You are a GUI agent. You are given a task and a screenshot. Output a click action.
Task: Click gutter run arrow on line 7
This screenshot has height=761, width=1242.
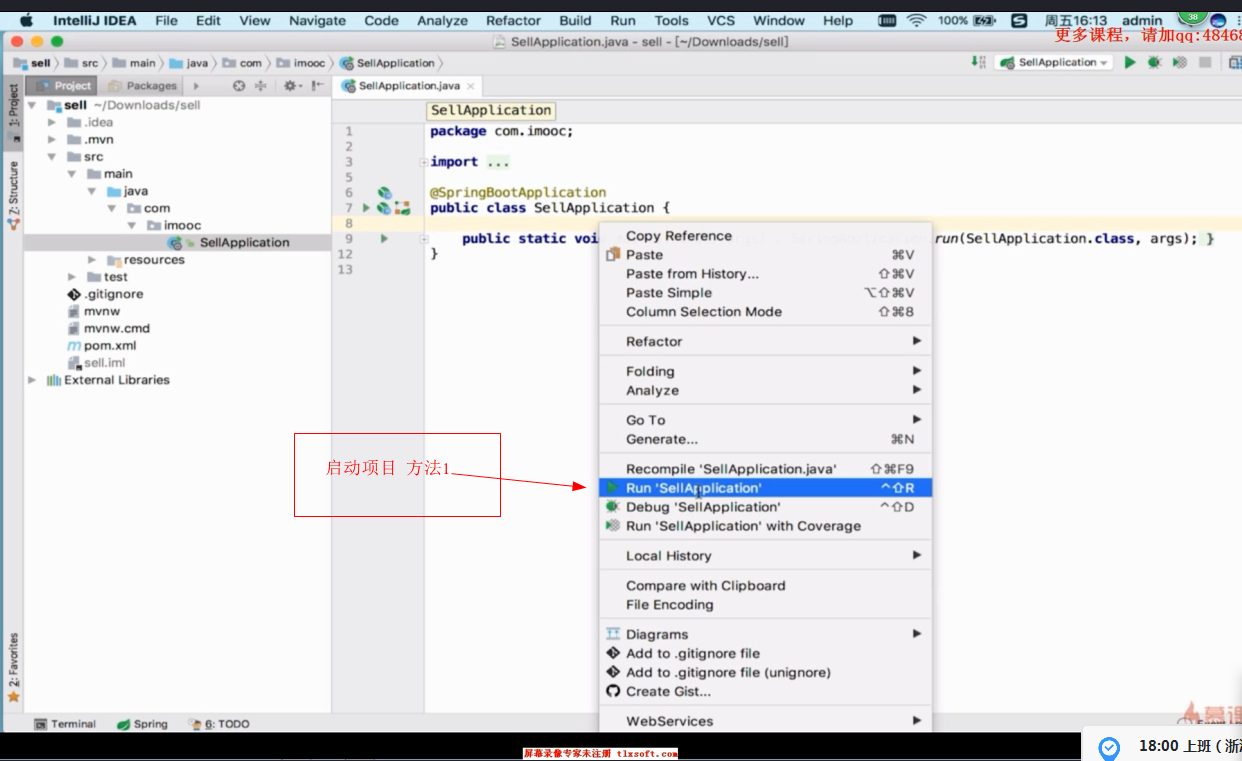point(366,208)
